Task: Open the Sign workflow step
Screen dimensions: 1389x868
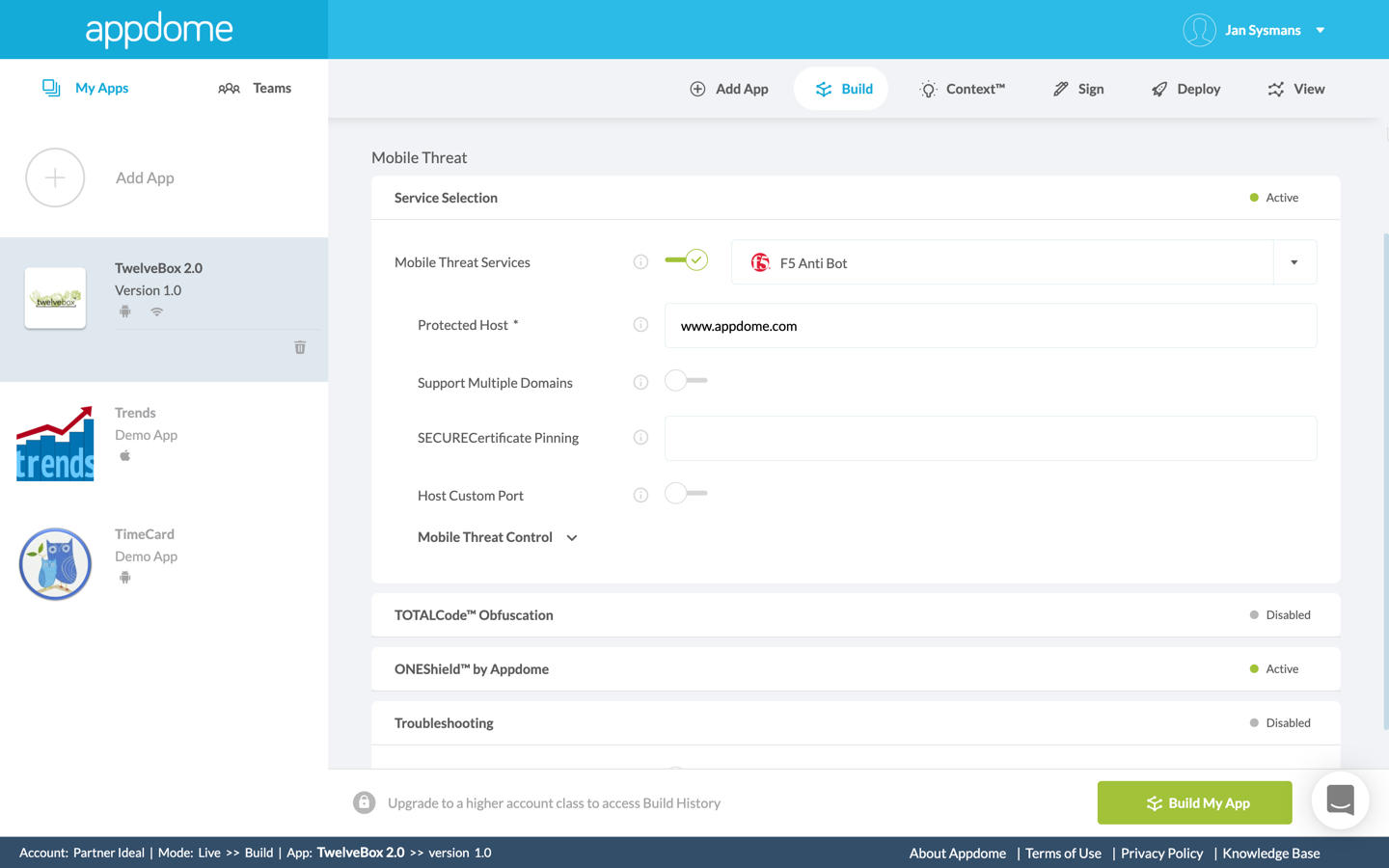Action: click(x=1078, y=89)
